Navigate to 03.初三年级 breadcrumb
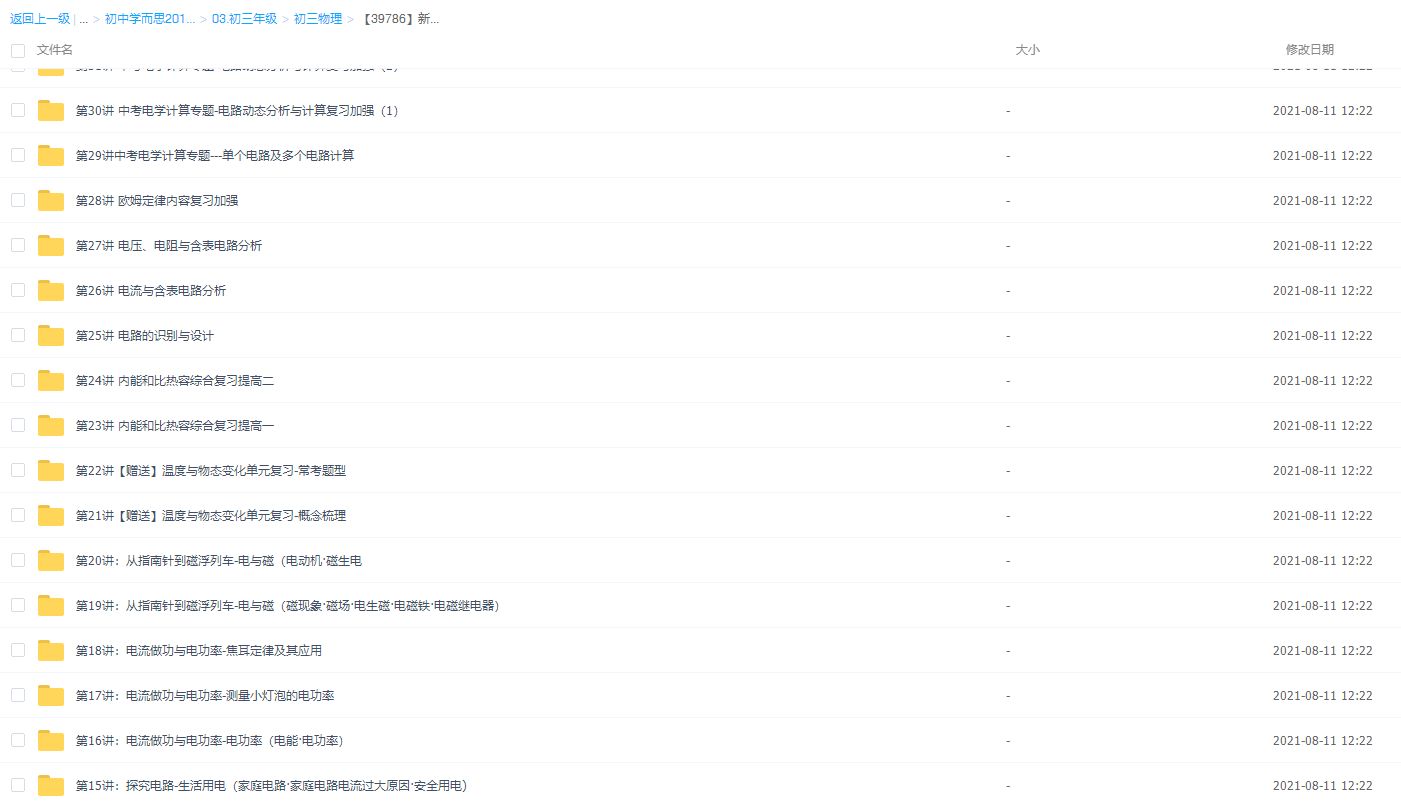1401x801 pixels. click(246, 19)
